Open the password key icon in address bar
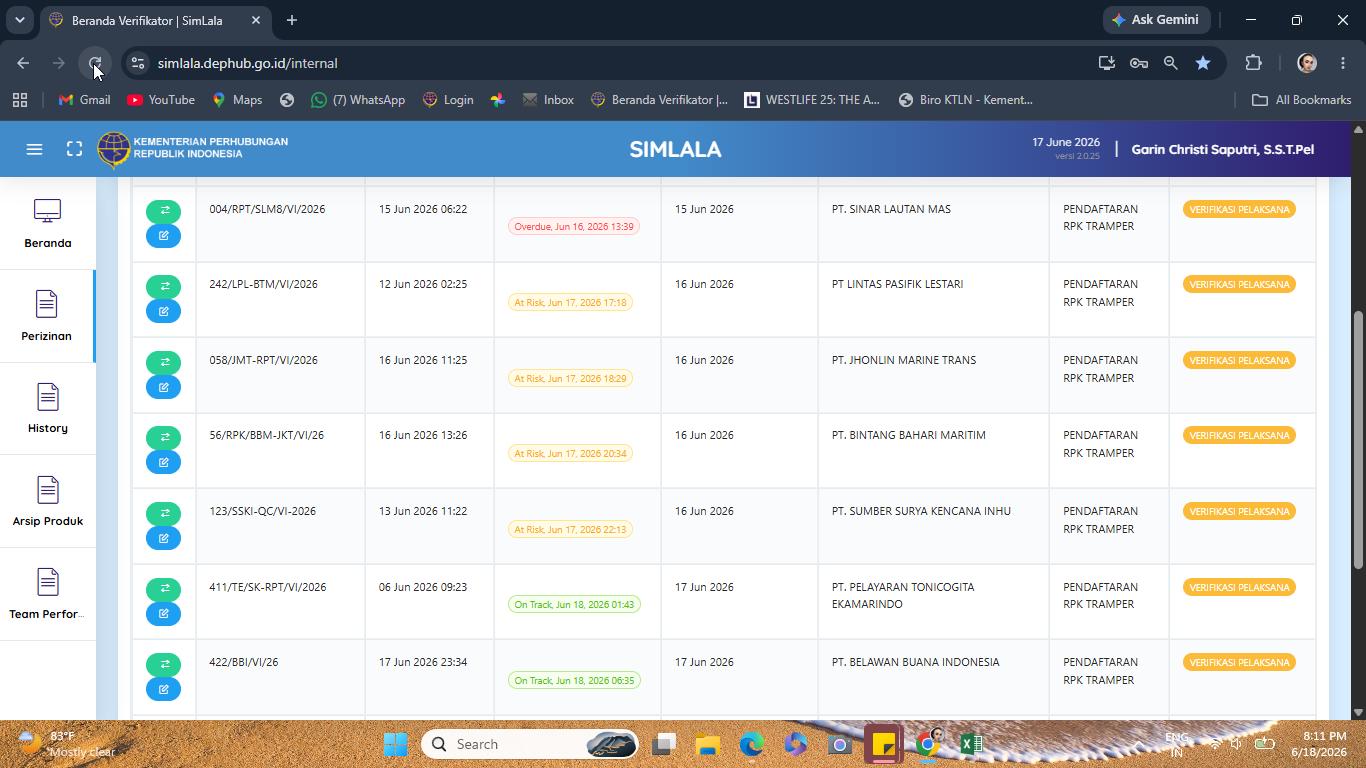 tap(1139, 63)
